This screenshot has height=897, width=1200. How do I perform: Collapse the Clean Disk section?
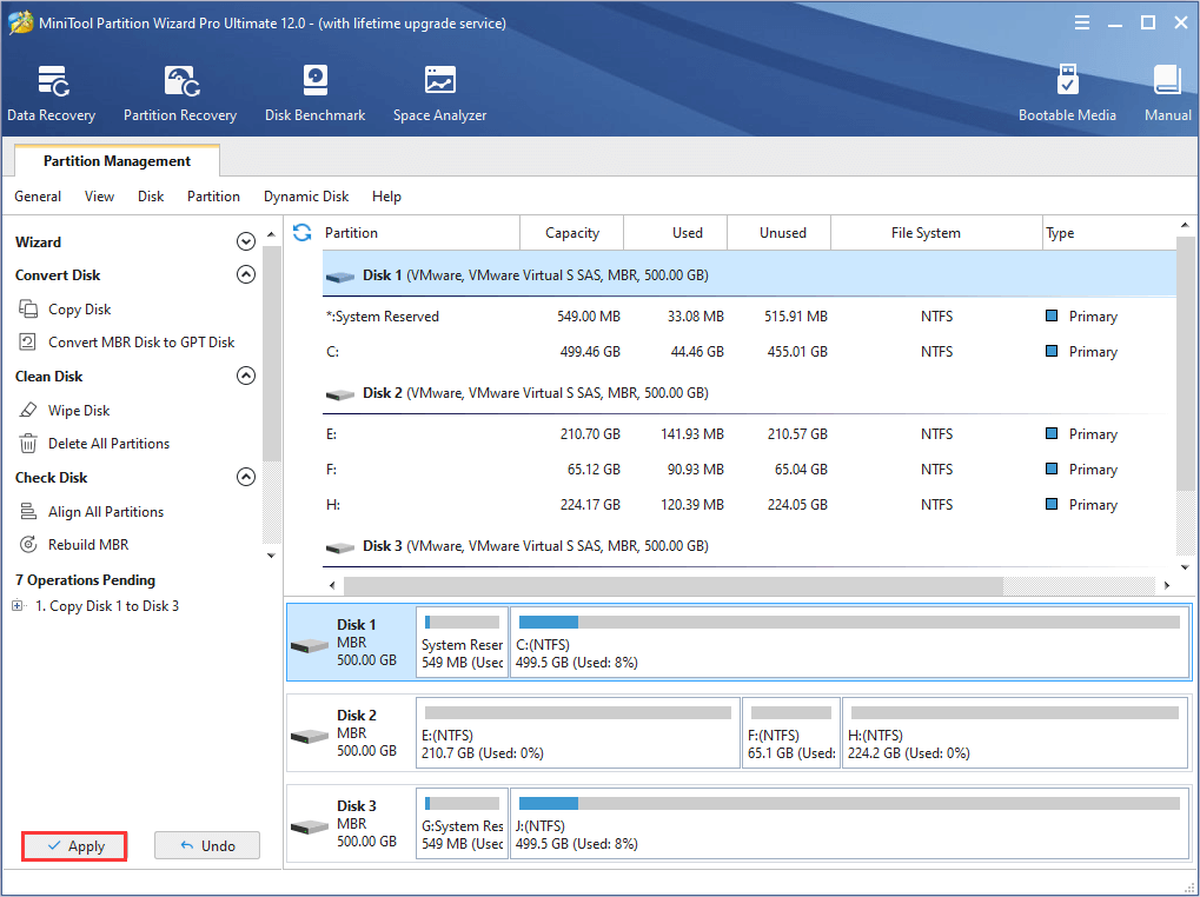(246, 376)
